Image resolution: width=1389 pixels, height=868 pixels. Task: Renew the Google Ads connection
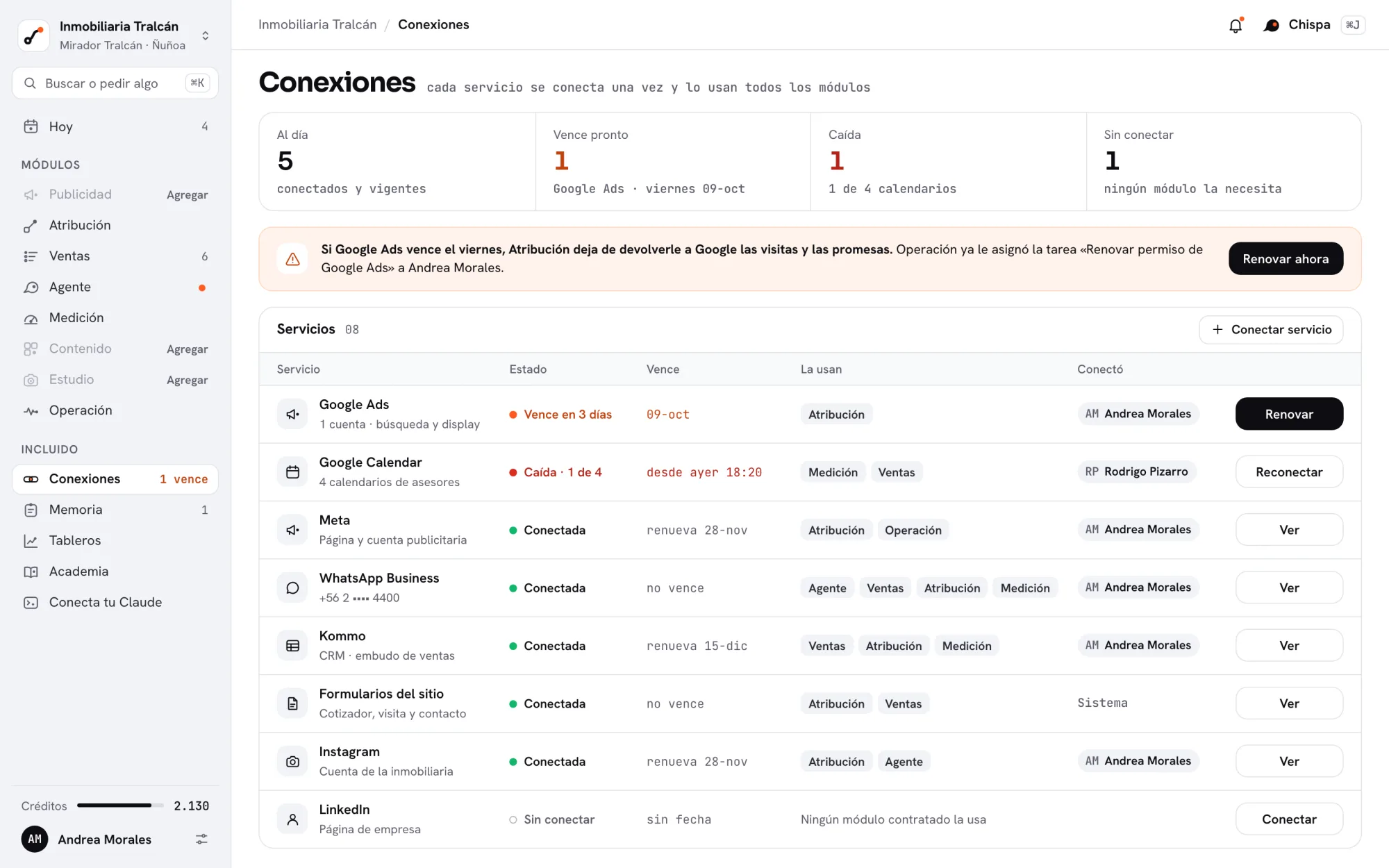[x=1289, y=414]
